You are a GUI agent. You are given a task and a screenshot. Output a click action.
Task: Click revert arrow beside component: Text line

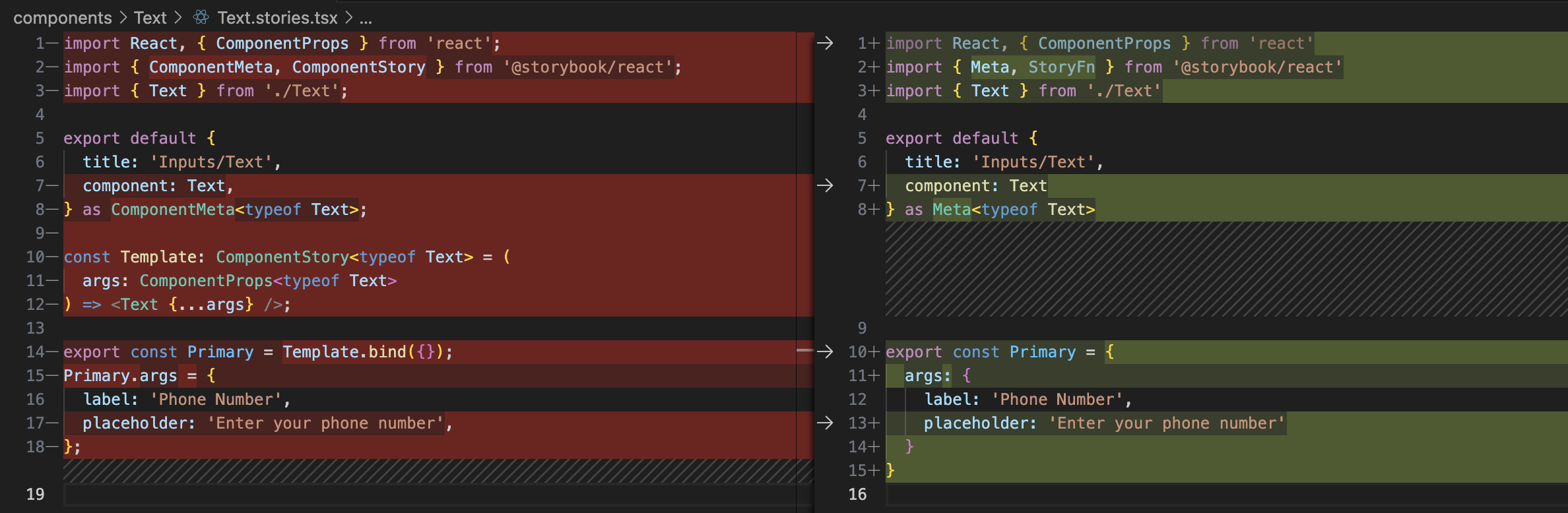[825, 186]
